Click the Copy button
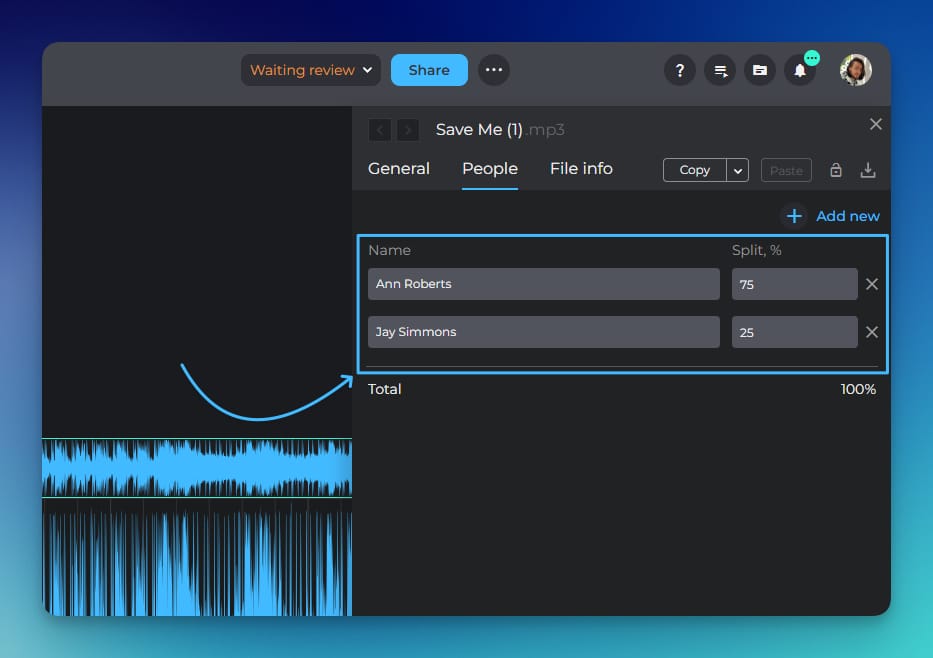Viewport: 933px width, 658px height. coord(694,170)
